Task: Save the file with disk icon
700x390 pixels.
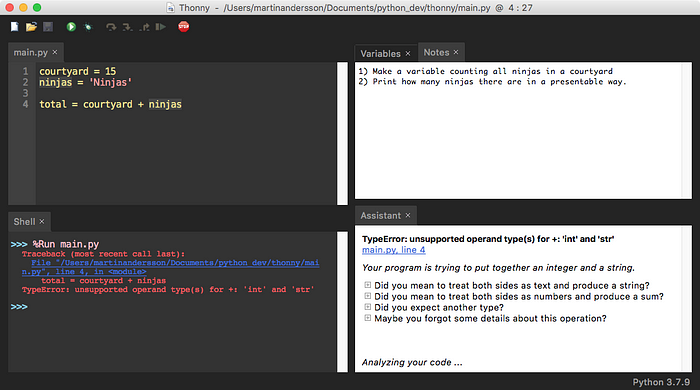Action: (48, 27)
